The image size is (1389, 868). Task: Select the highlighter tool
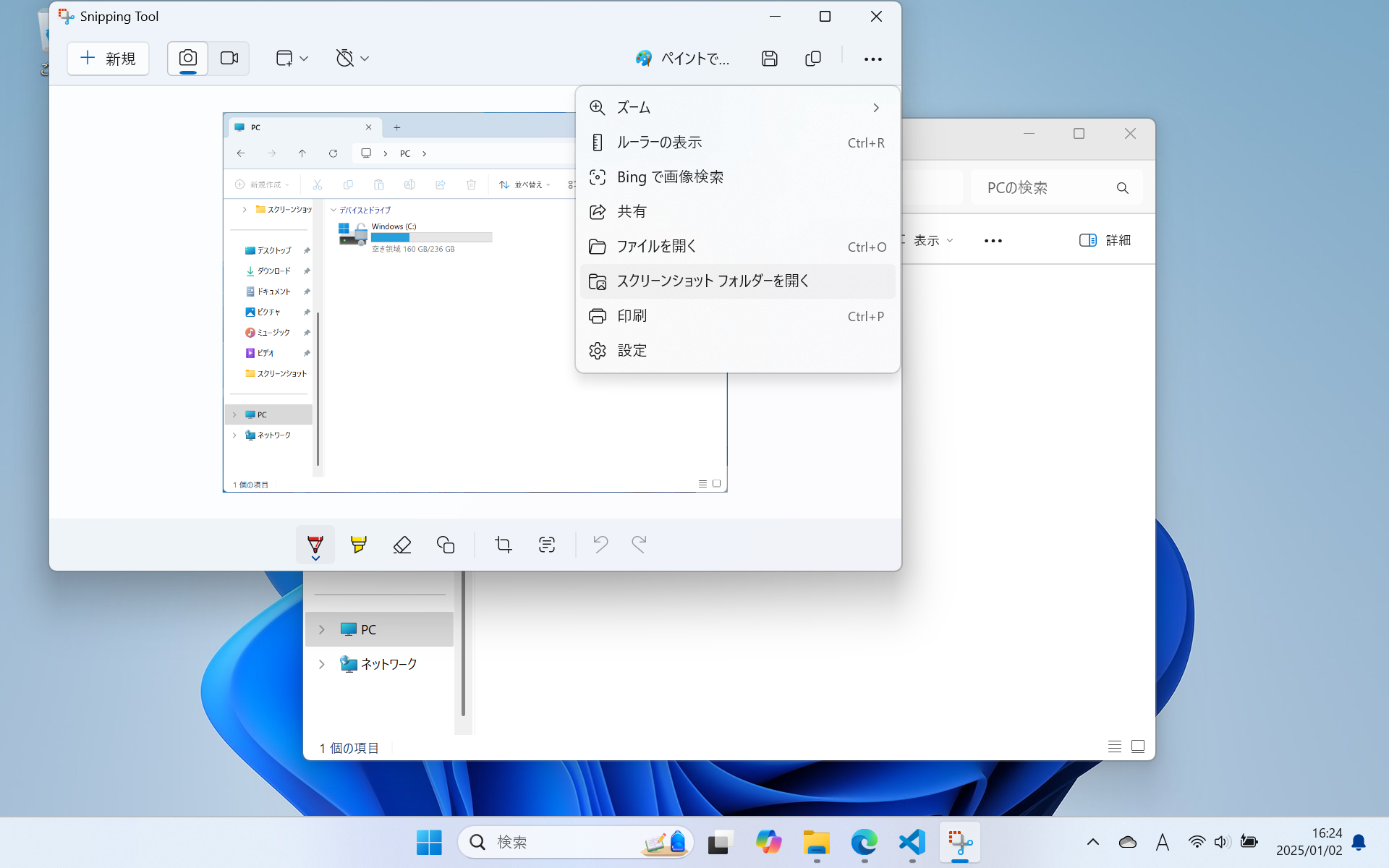[x=358, y=544]
